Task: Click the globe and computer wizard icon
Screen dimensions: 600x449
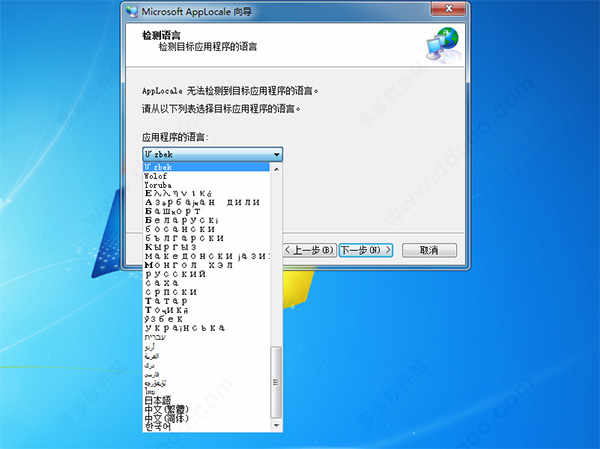Action: (443, 44)
